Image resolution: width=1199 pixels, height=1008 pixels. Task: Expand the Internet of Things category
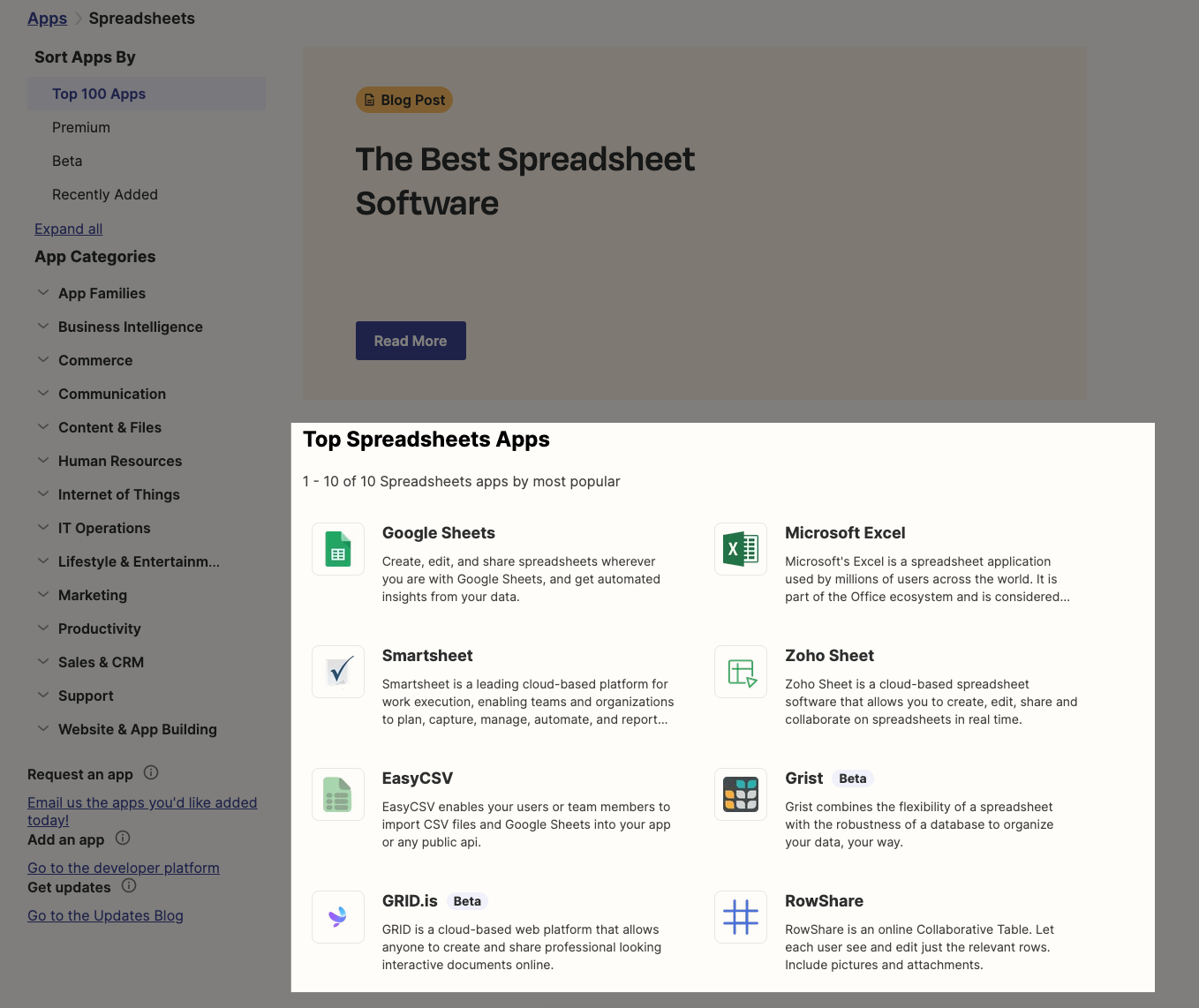pos(43,493)
